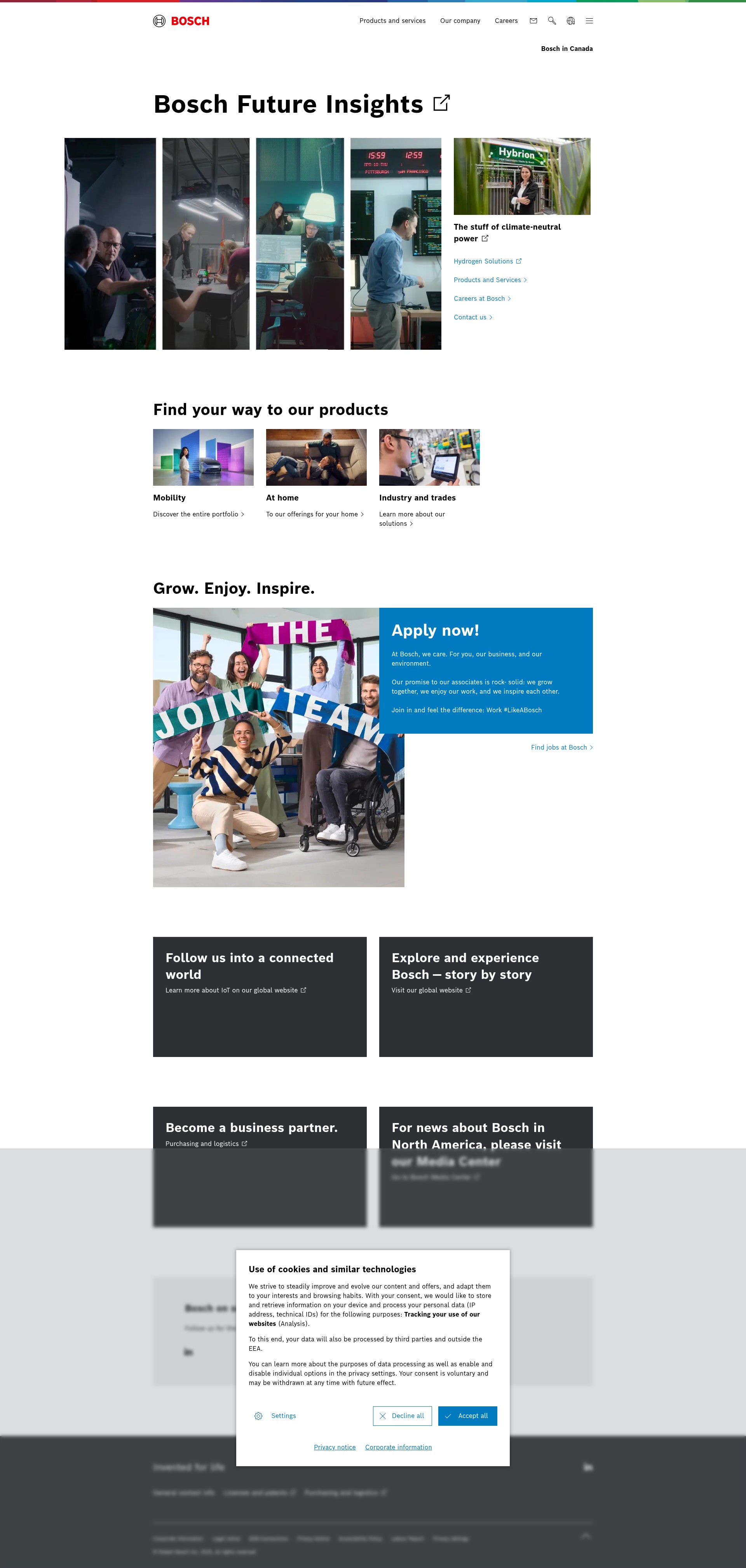The width and height of the screenshot is (746, 1568).
Task: Open the Bosch Future Insights headline
Action: click(288, 104)
